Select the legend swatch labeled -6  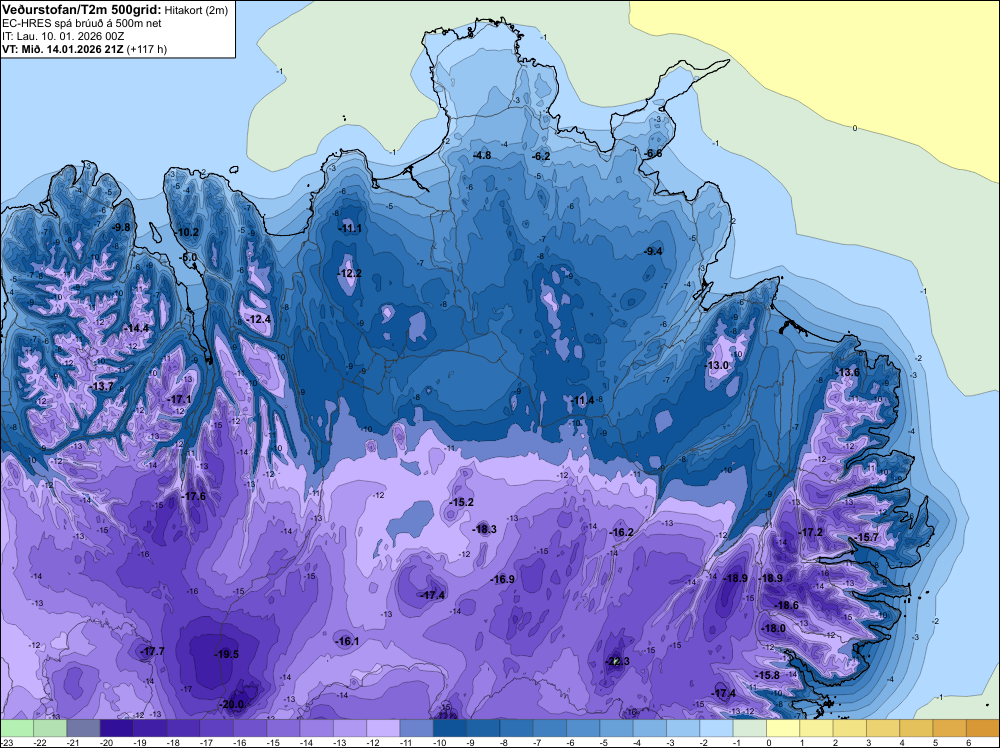tap(583, 728)
